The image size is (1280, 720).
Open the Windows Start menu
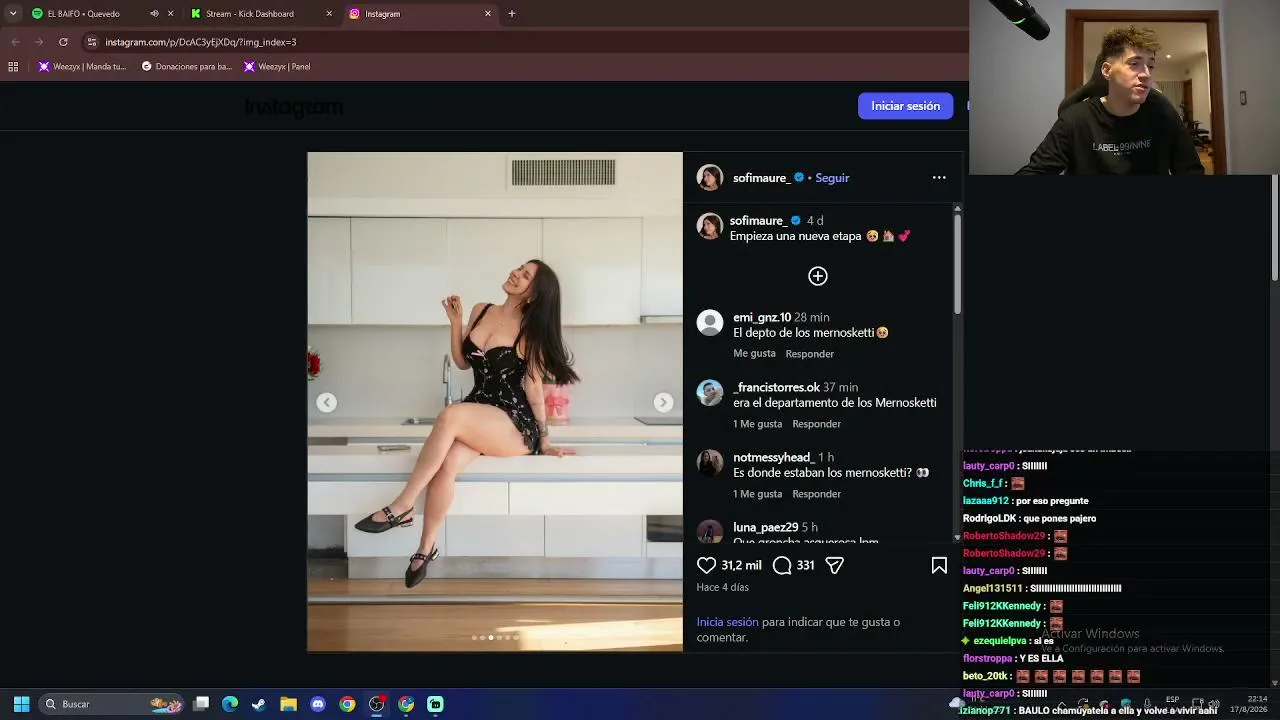click(x=21, y=704)
